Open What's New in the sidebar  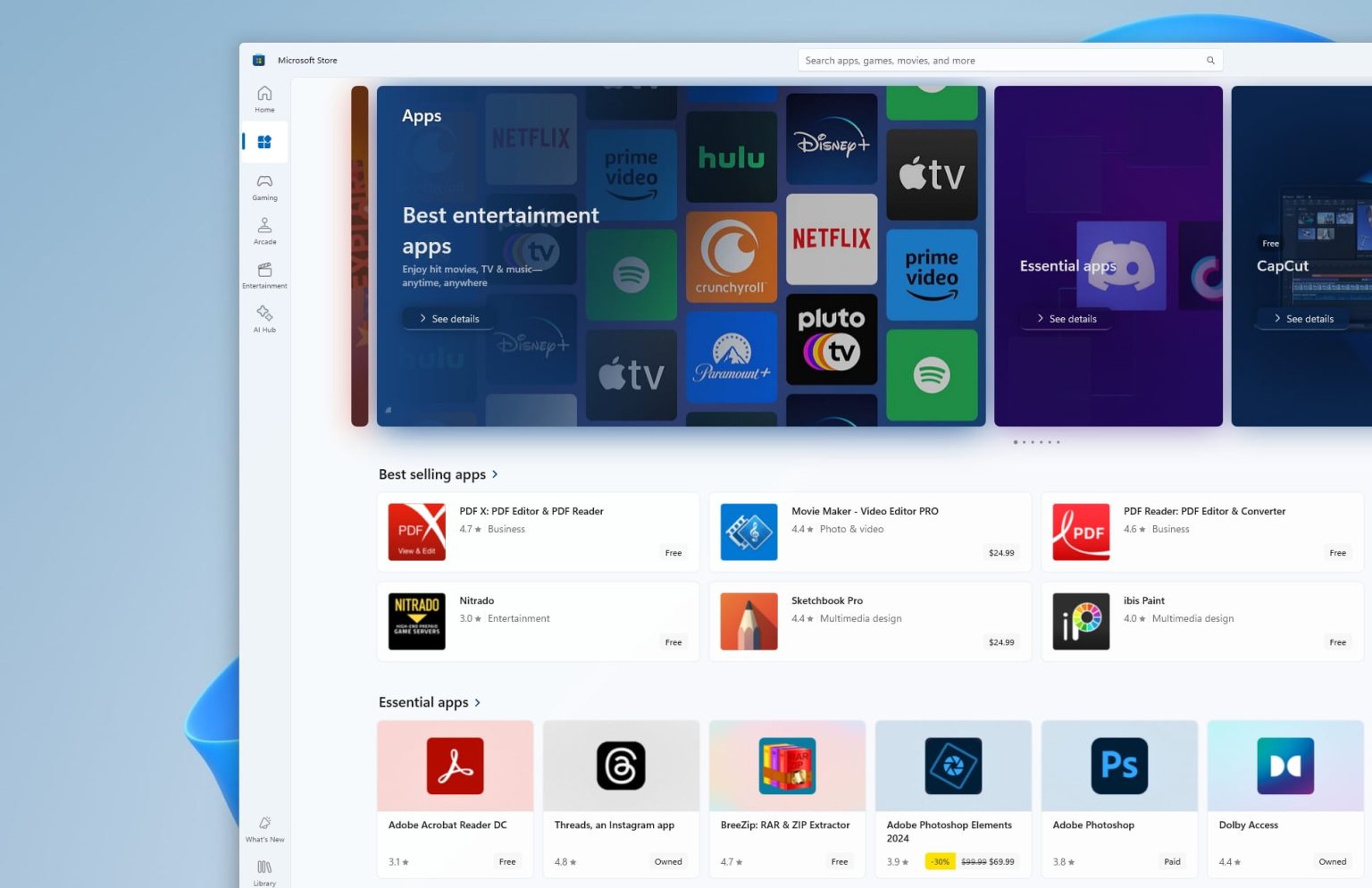pyautogui.click(x=264, y=828)
